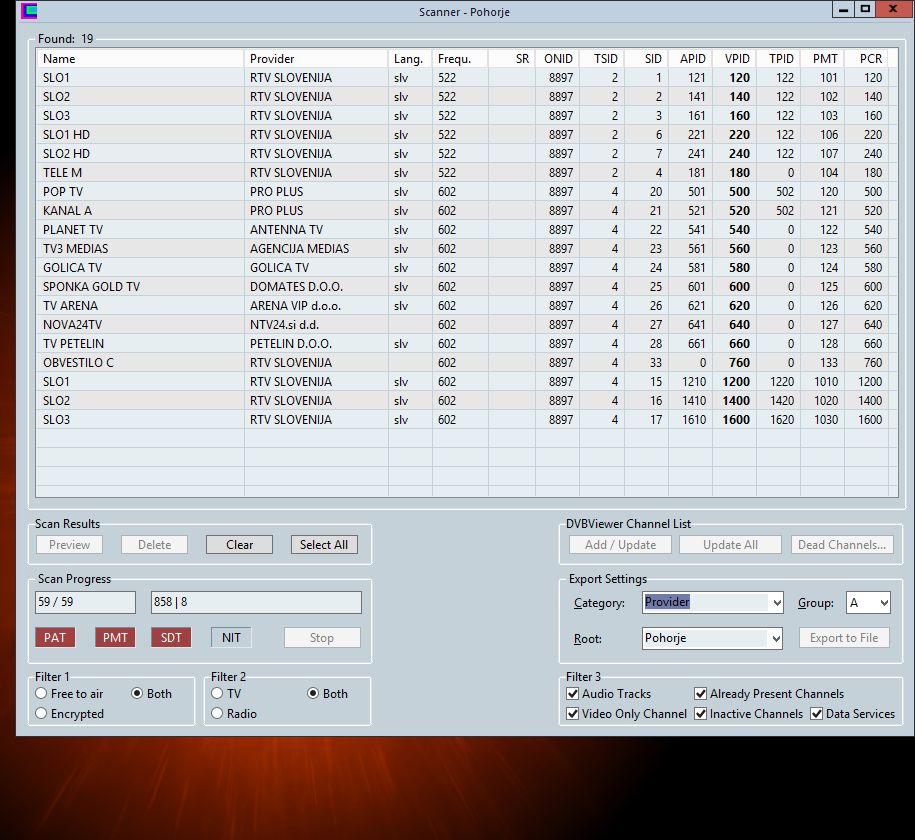Select the KANAL A channel row

[467, 211]
